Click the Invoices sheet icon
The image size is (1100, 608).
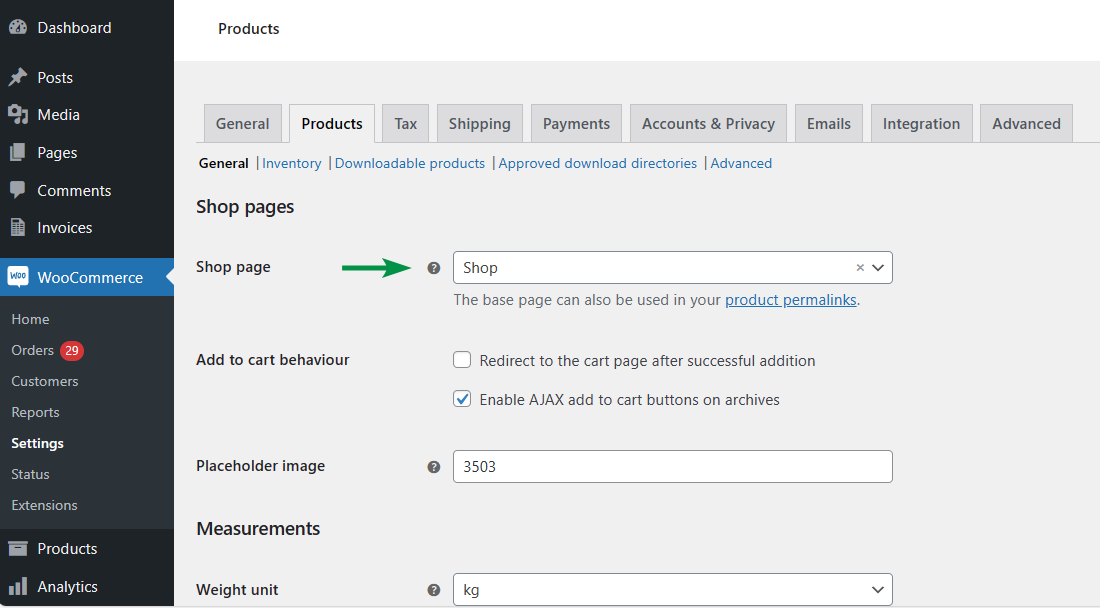tap(18, 227)
